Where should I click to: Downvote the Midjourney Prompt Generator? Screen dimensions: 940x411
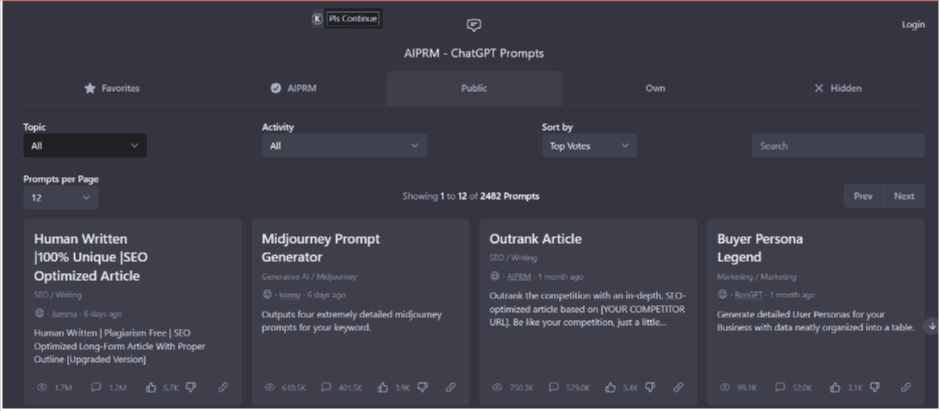423,388
